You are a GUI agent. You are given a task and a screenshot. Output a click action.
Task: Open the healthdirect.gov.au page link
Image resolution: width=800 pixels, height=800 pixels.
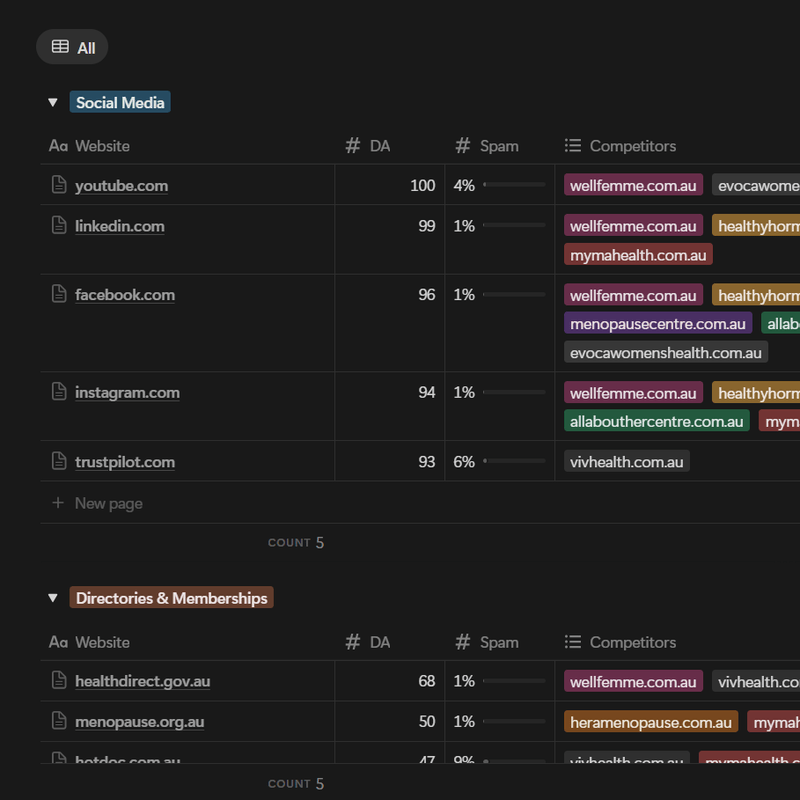(x=143, y=682)
